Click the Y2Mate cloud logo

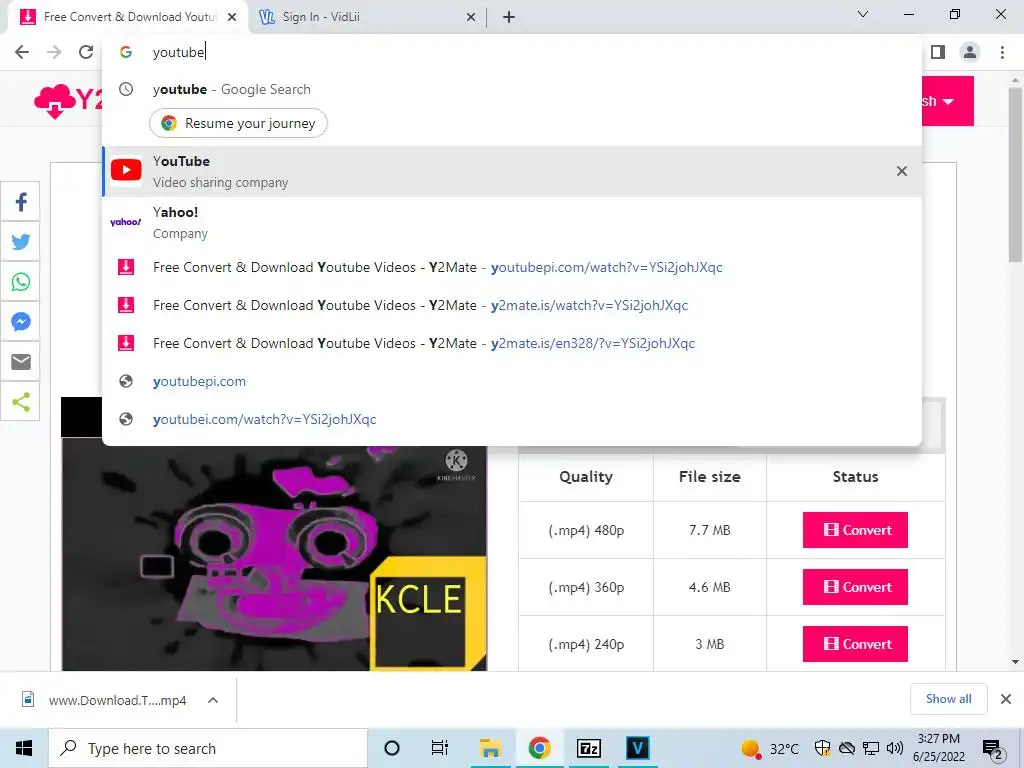[69, 101]
